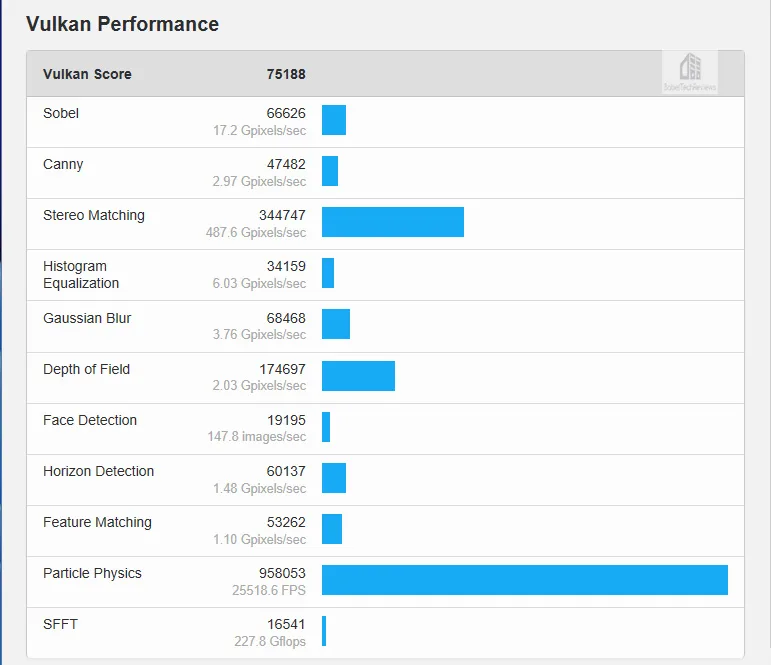Select the Vulkan Score label
771x665 pixels.
[x=87, y=74]
